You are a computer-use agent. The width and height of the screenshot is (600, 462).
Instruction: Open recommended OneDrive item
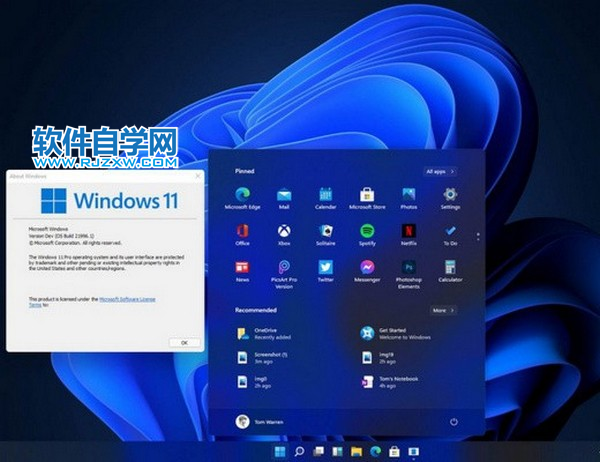pyautogui.click(x=264, y=333)
